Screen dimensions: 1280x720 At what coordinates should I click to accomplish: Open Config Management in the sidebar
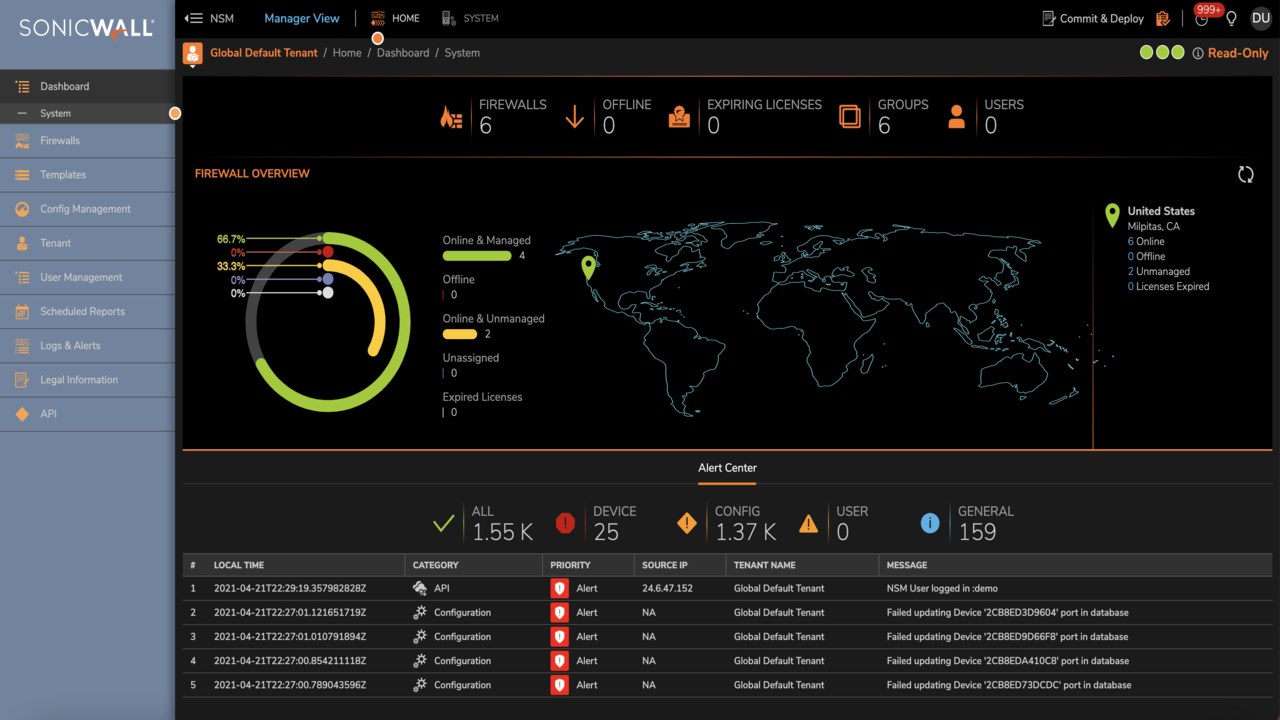(87, 209)
